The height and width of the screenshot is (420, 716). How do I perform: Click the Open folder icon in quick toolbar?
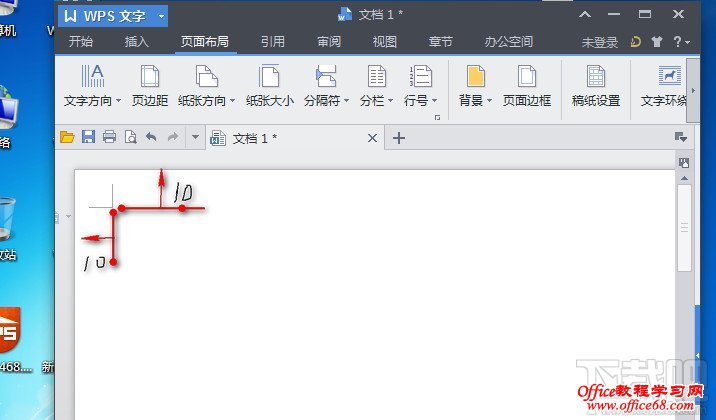[x=67, y=137]
